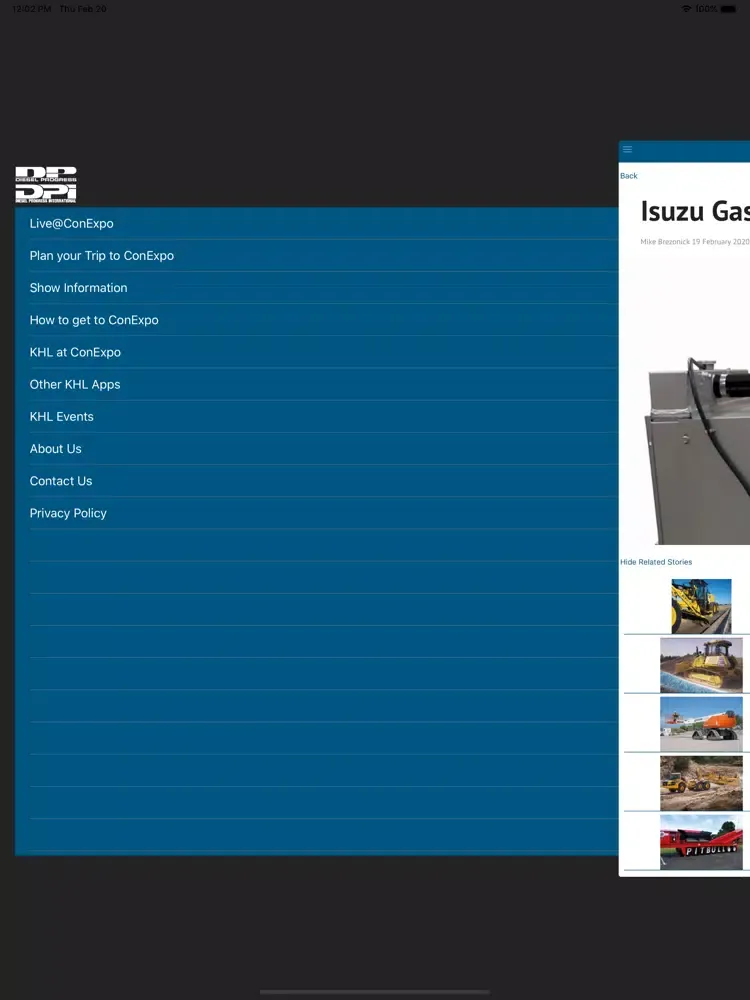Screen dimensions: 750x1000
Task: Tap the Wi-Fi status icon
Action: 686,9
